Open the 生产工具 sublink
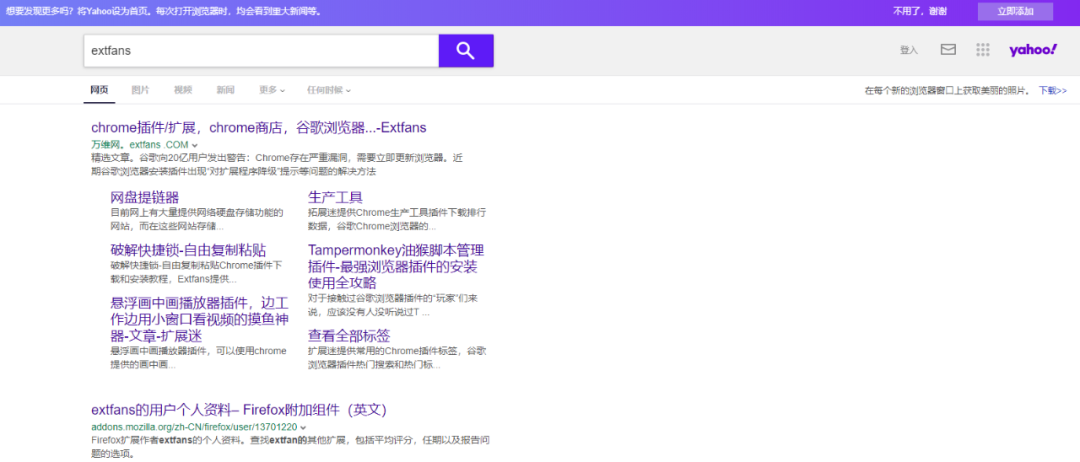 (x=335, y=198)
